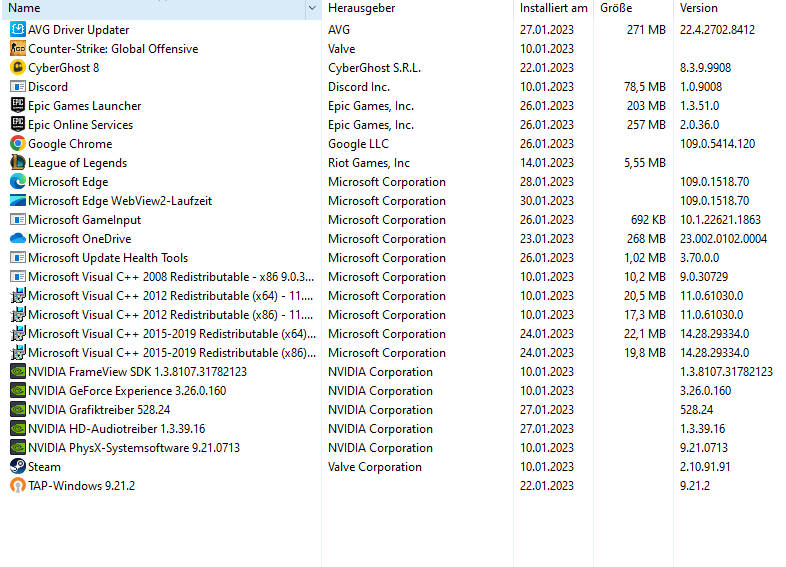Select the AVG Driver Updater name

point(79,30)
